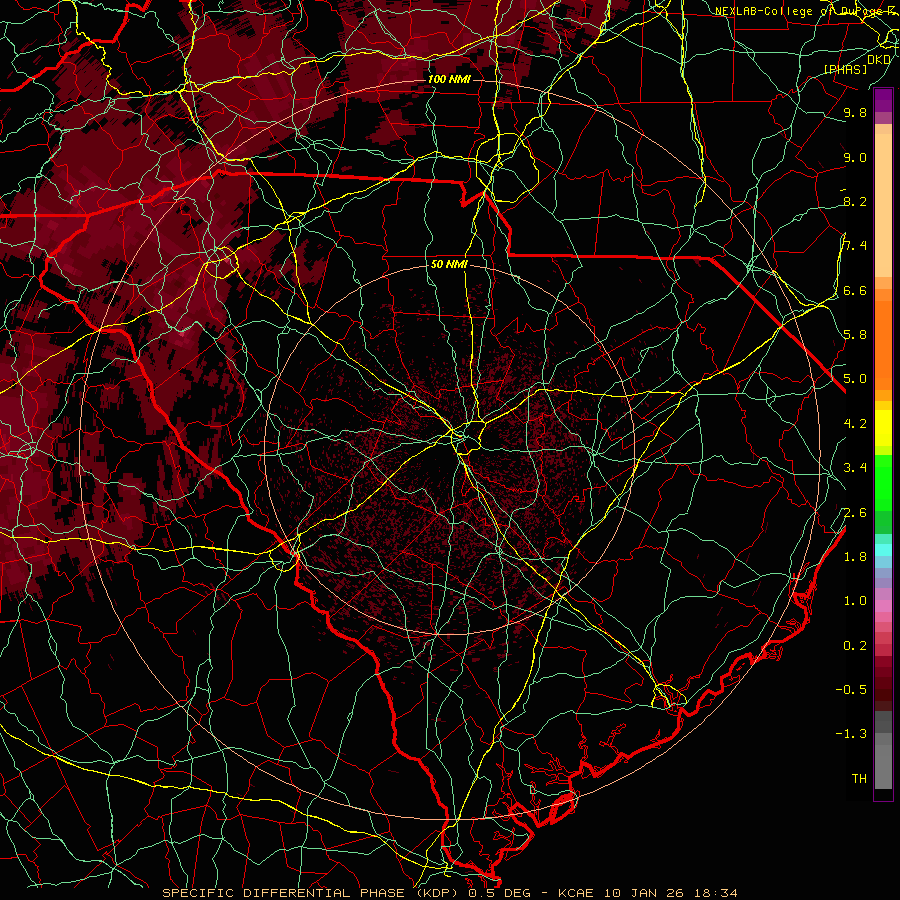Screen dimensions: 900x900
Task: Click the 100 NMI range ring label
Action: [x=449, y=79]
